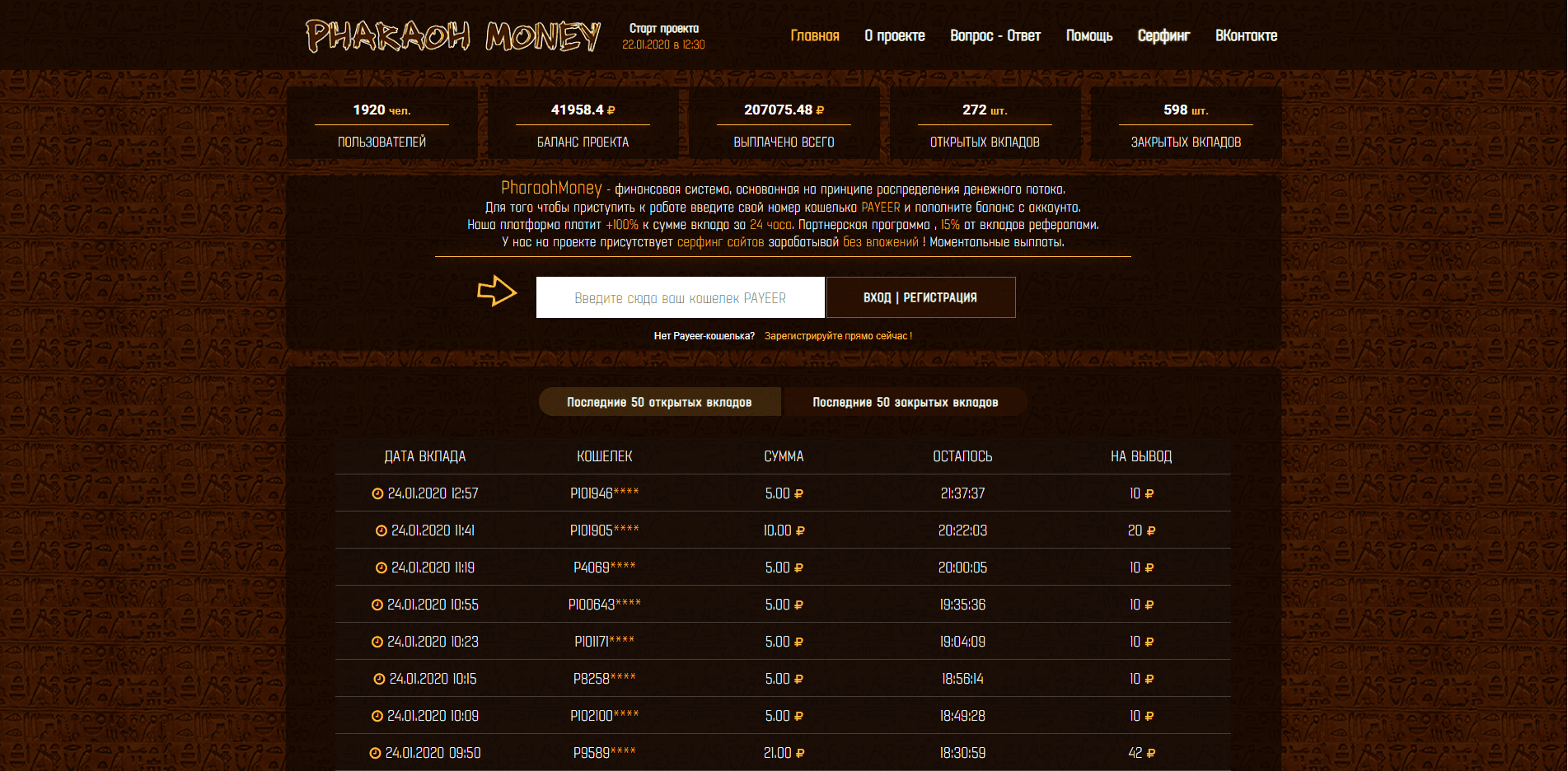Go to Вопрос - Ответ section
The width and height of the screenshot is (1568, 771).
(x=995, y=35)
